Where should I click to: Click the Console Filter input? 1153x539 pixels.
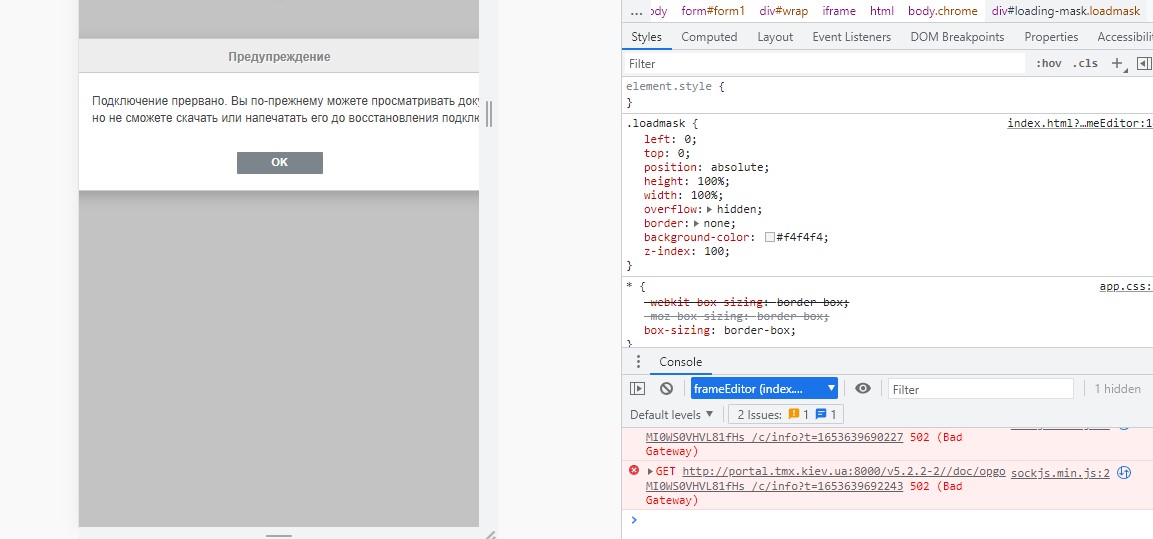click(x=980, y=389)
